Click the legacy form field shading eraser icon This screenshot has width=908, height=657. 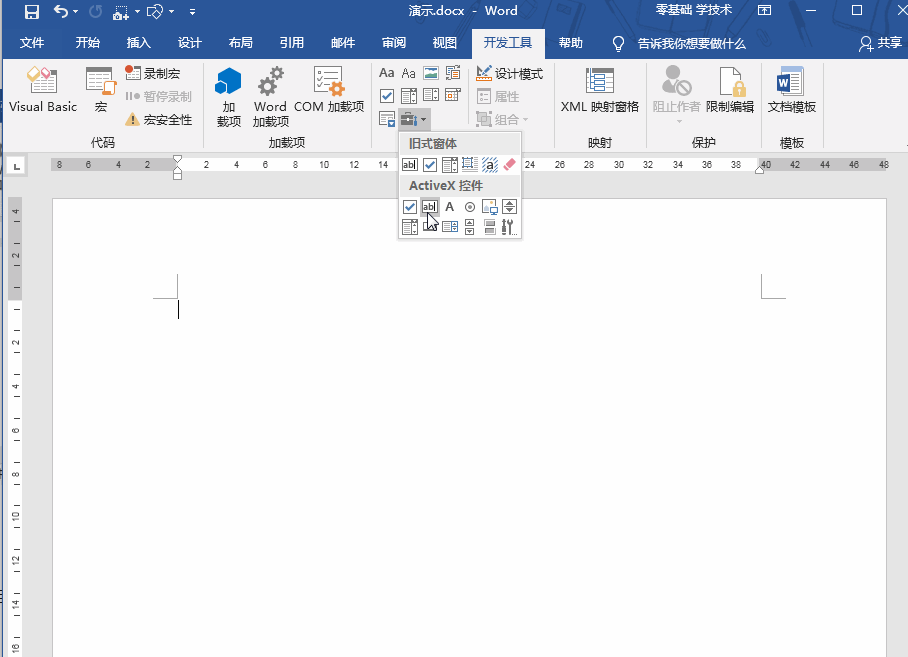coord(508,164)
